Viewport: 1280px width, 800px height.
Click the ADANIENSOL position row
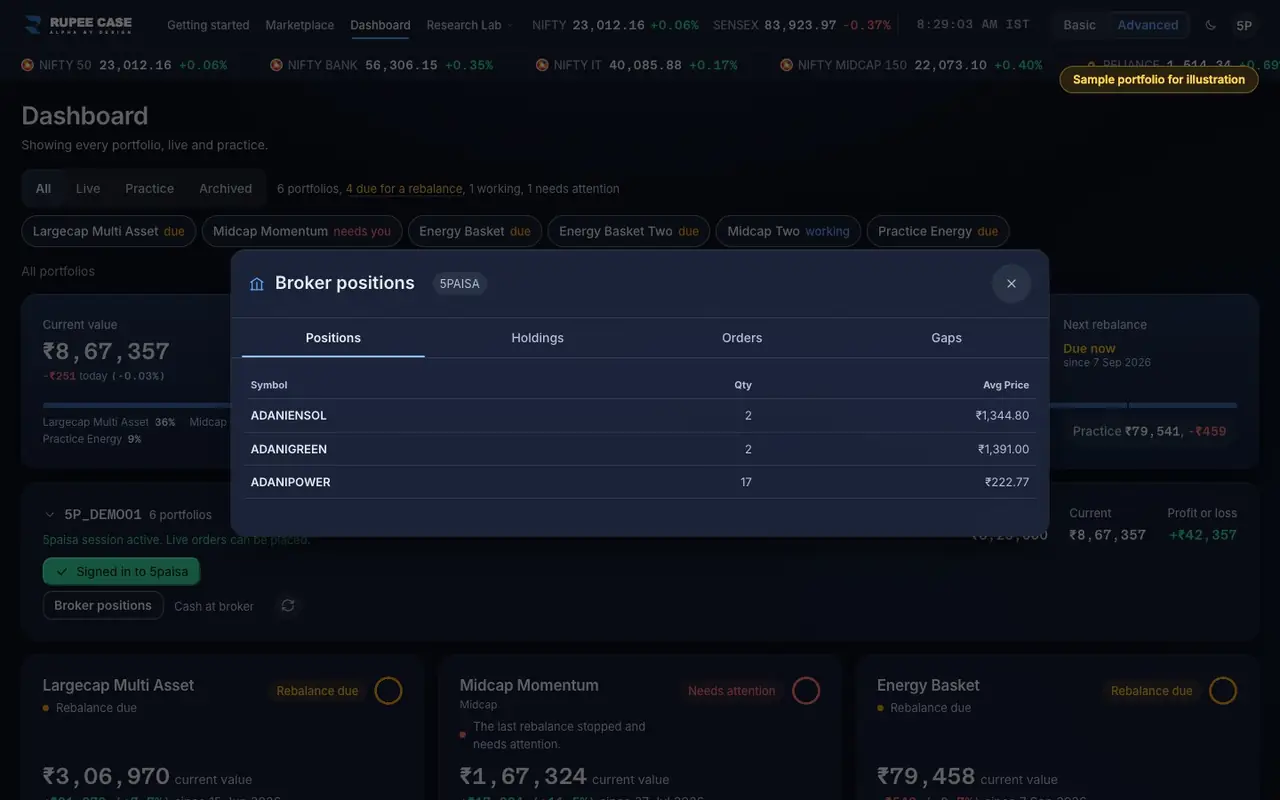tap(640, 416)
